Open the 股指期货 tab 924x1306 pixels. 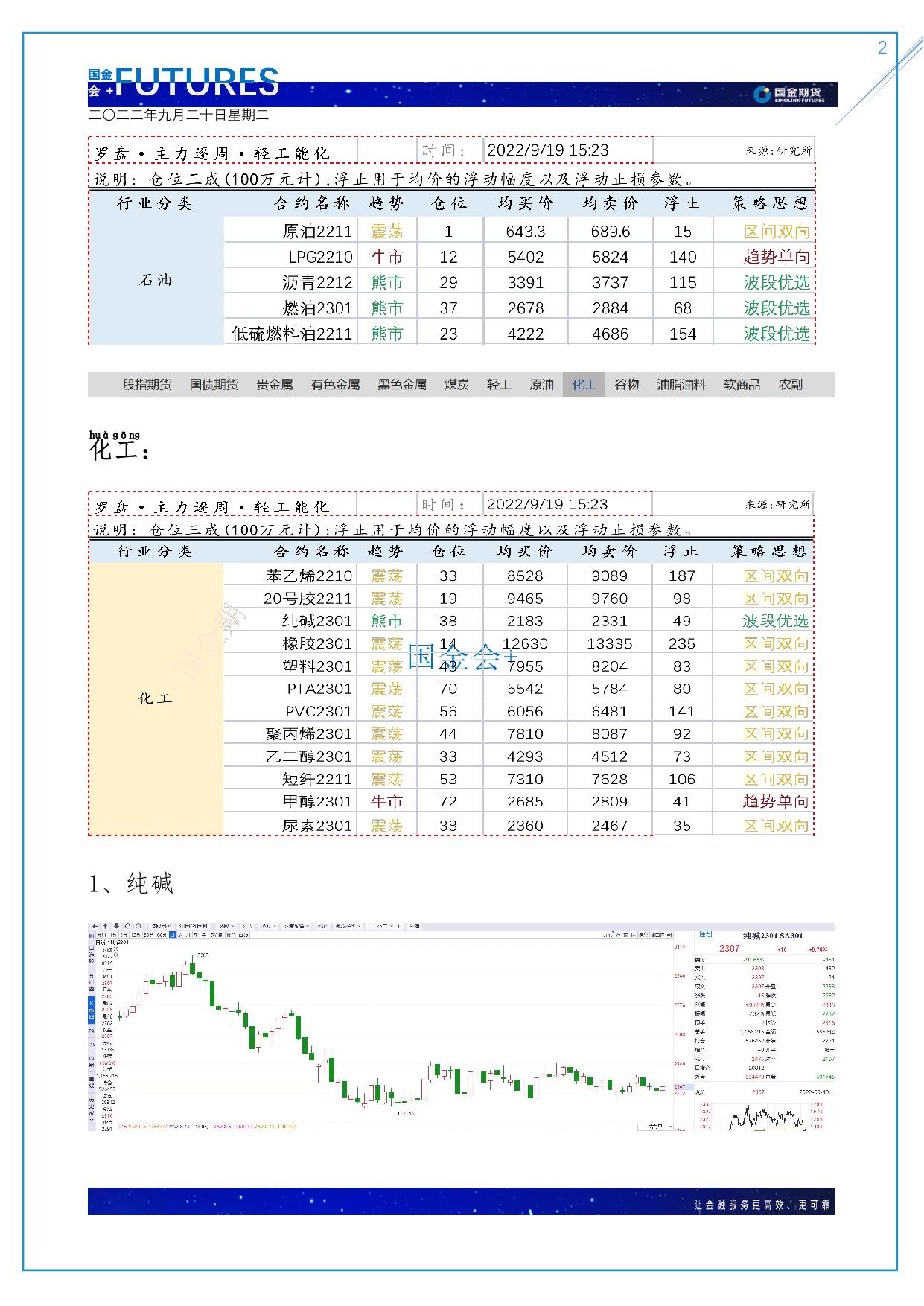click(147, 384)
